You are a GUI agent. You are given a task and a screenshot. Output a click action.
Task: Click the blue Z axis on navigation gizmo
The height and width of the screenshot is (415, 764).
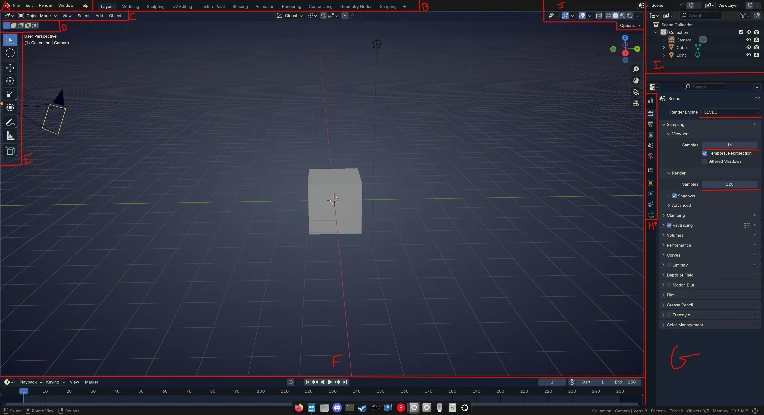click(x=625, y=38)
